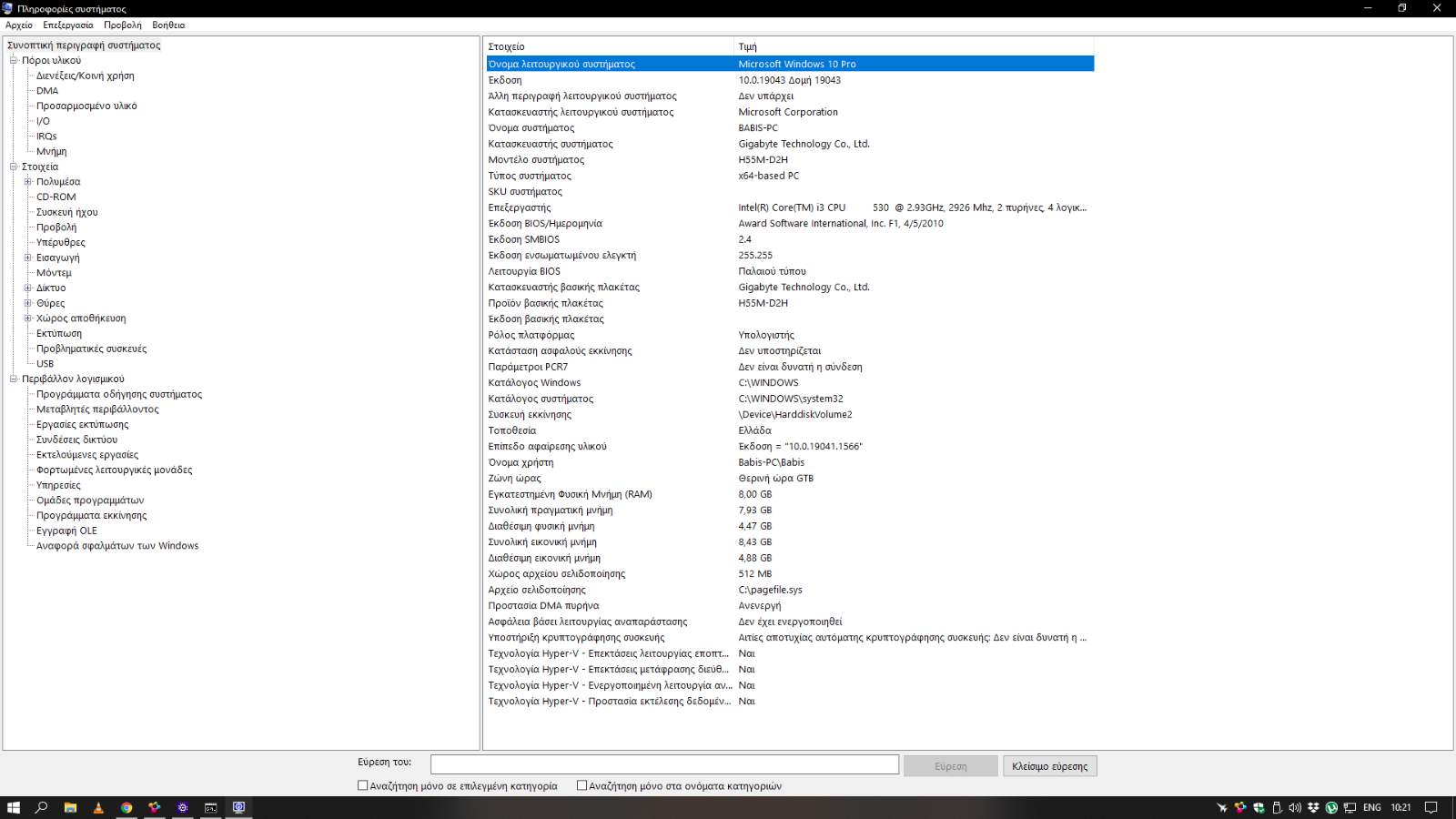This screenshot has height=819, width=1456.
Task: Open VLC media player from the taskbar
Action: [x=98, y=807]
